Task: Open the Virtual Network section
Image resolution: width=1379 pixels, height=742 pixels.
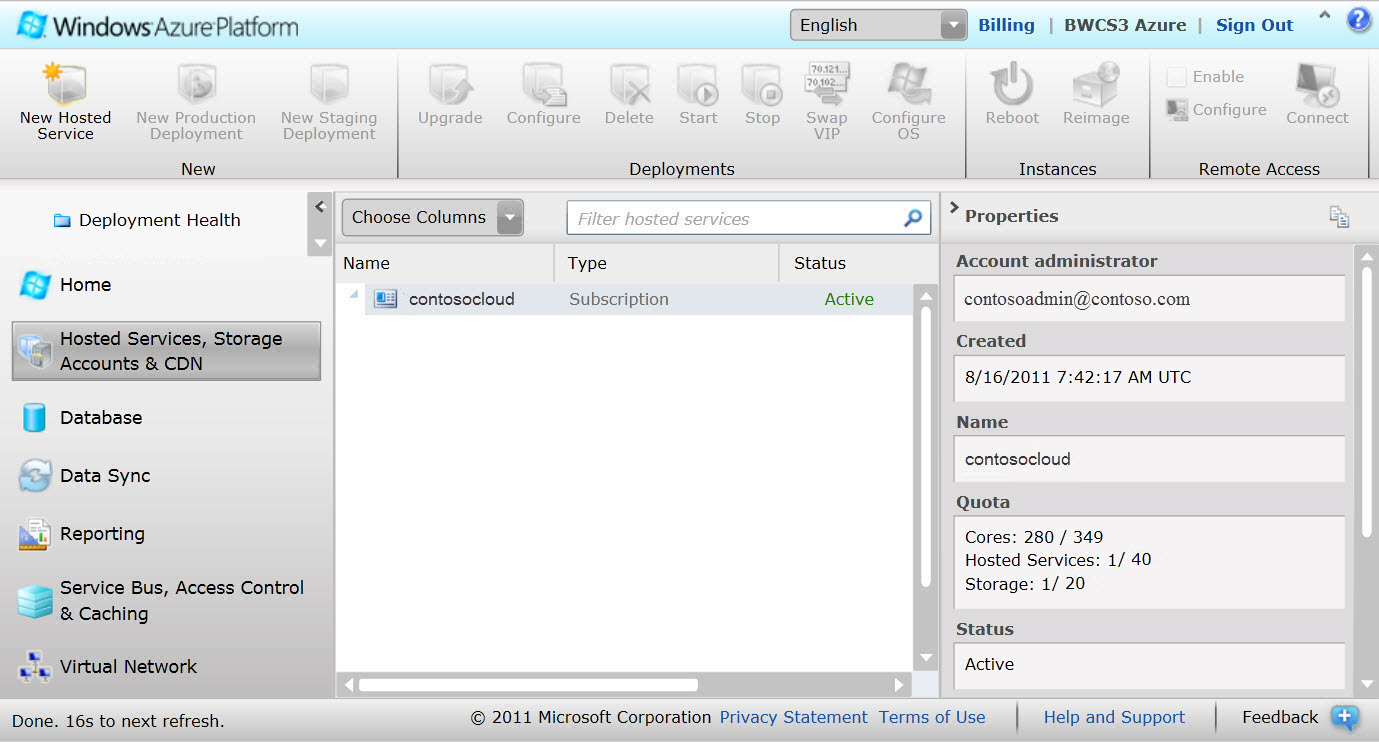Action: pos(108,667)
